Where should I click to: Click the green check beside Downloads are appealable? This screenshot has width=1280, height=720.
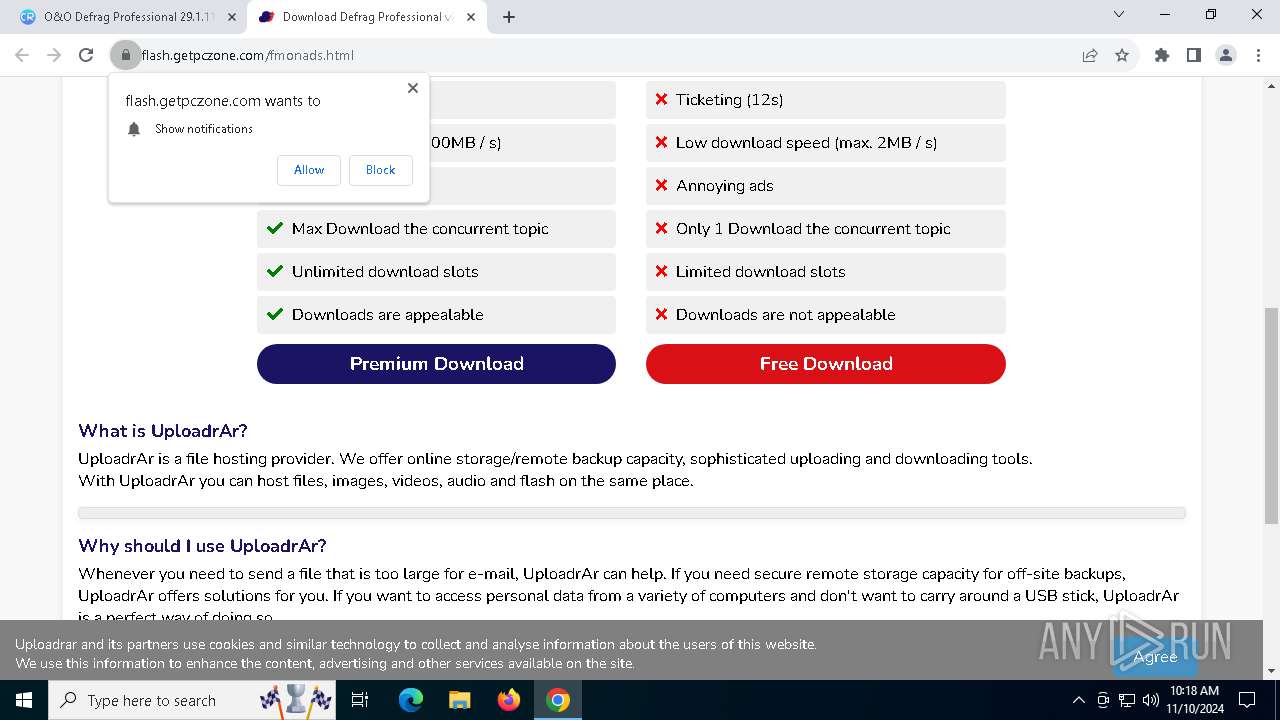click(275, 314)
